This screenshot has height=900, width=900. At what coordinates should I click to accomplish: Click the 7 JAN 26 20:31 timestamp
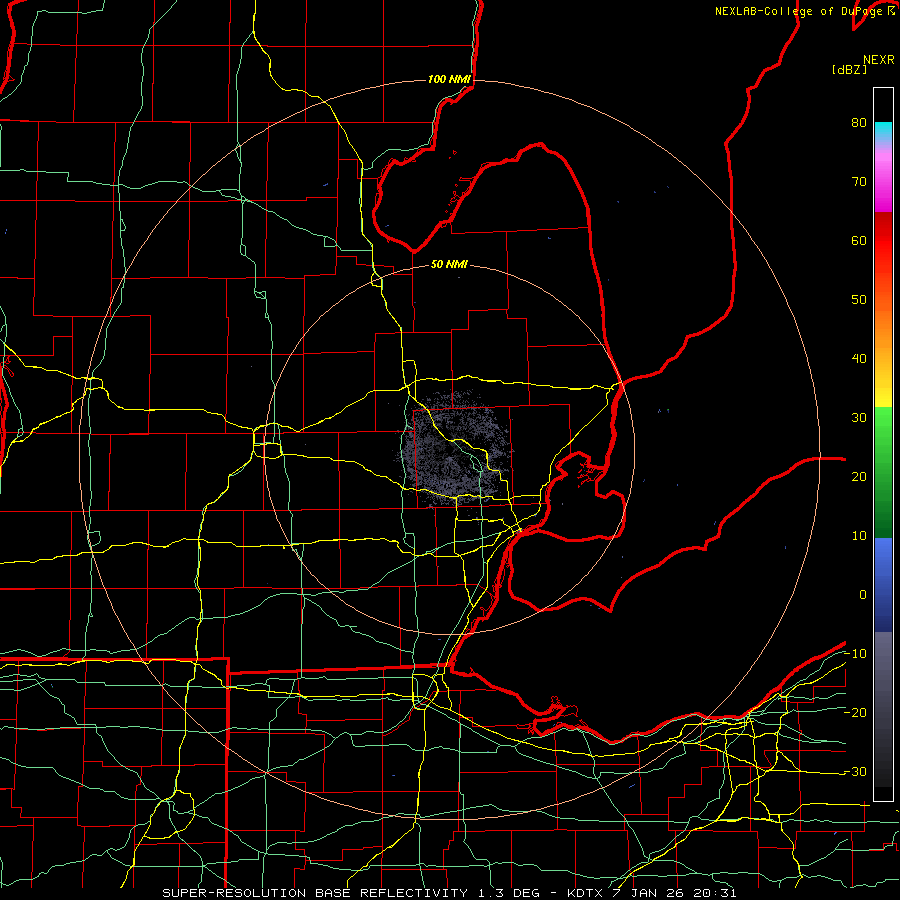tap(674, 893)
